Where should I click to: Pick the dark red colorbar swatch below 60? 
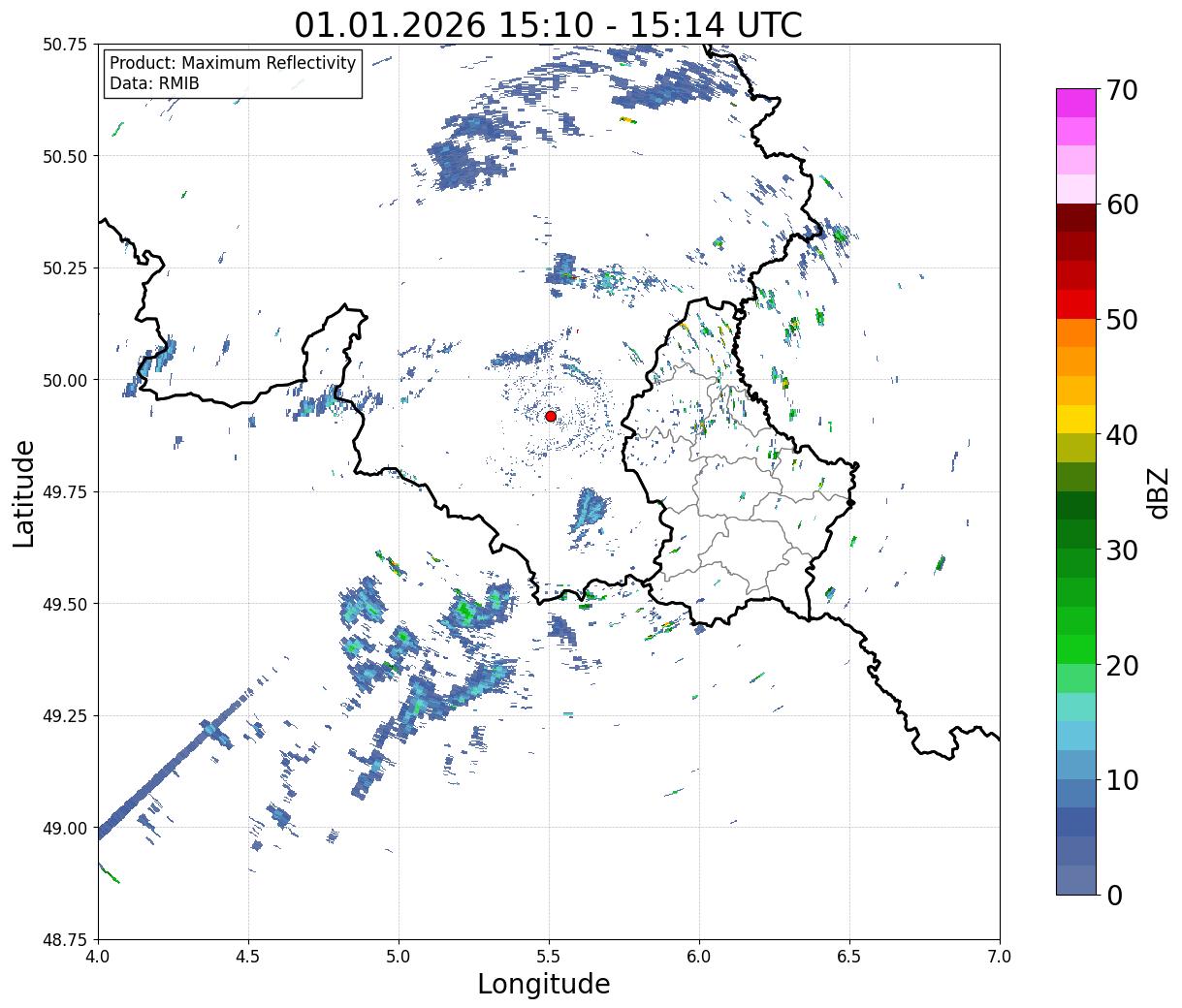tap(1076, 218)
